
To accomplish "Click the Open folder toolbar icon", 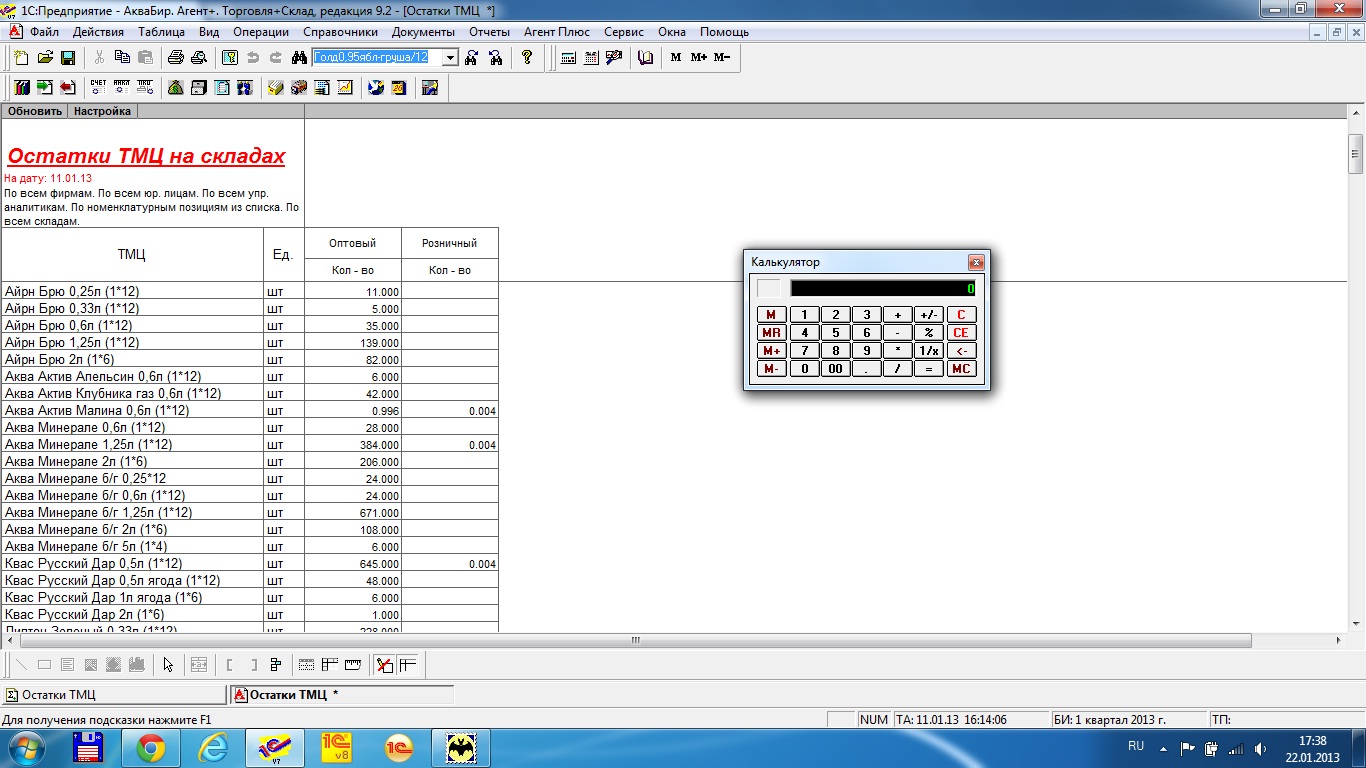I will click(x=45, y=58).
